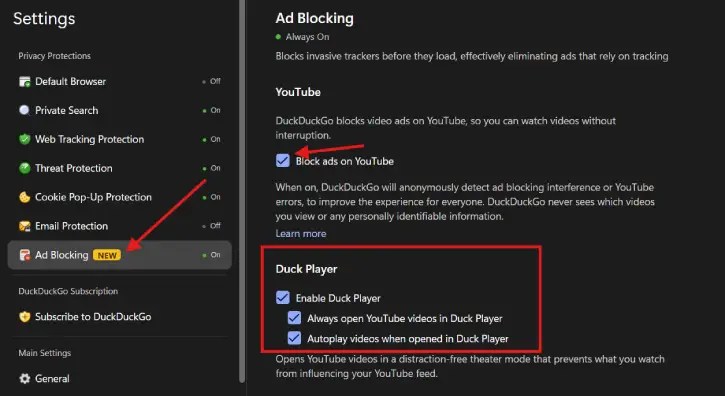Click the General gear icon
This screenshot has height=396, width=725.
pos(25,378)
